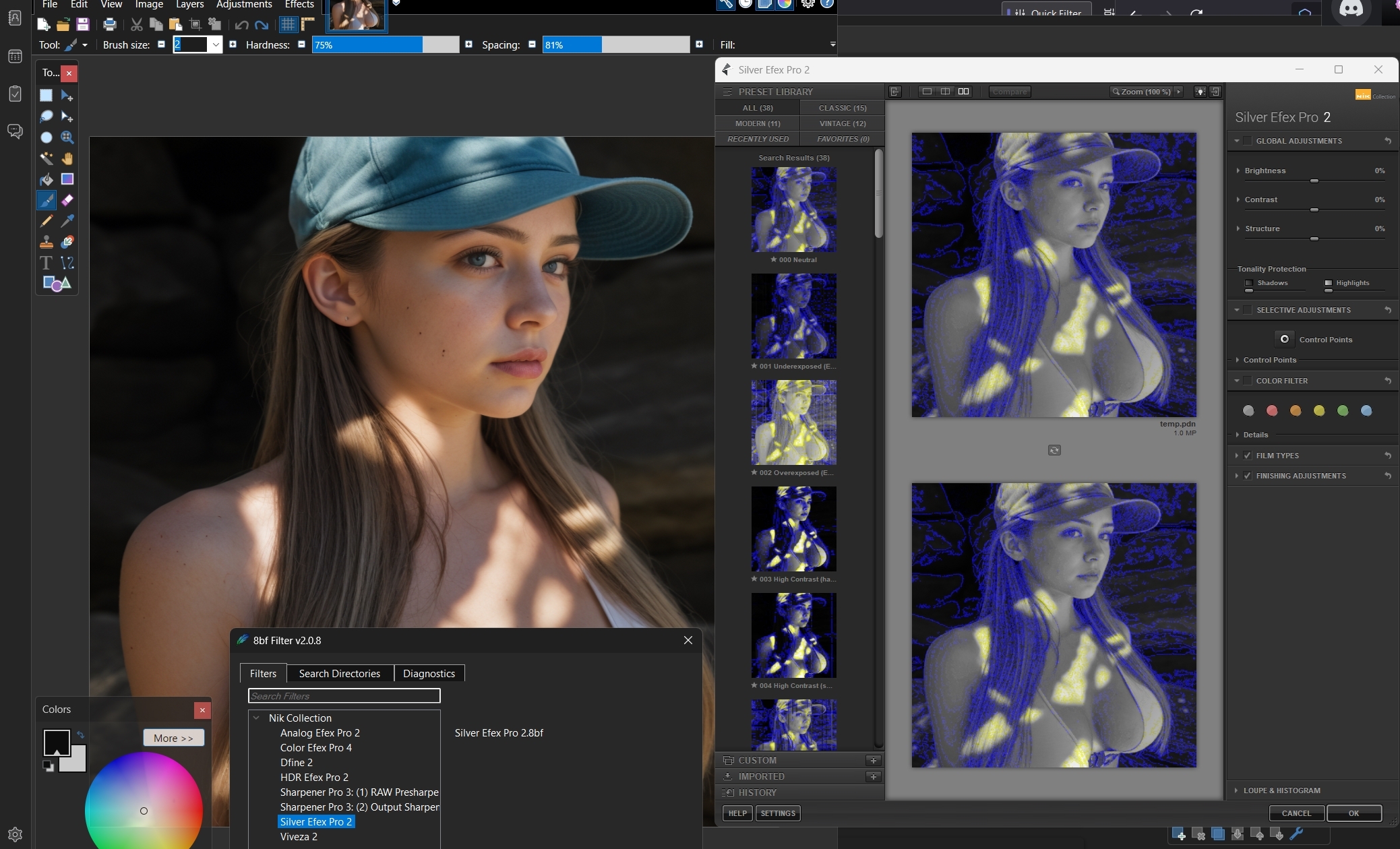The image size is (1400, 849).
Task: Select the Line/Curve tool
Action: 67,263
